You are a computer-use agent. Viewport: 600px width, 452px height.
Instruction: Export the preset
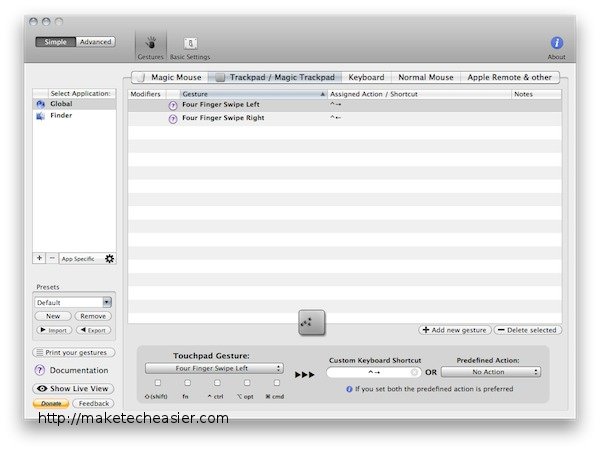pos(93,330)
